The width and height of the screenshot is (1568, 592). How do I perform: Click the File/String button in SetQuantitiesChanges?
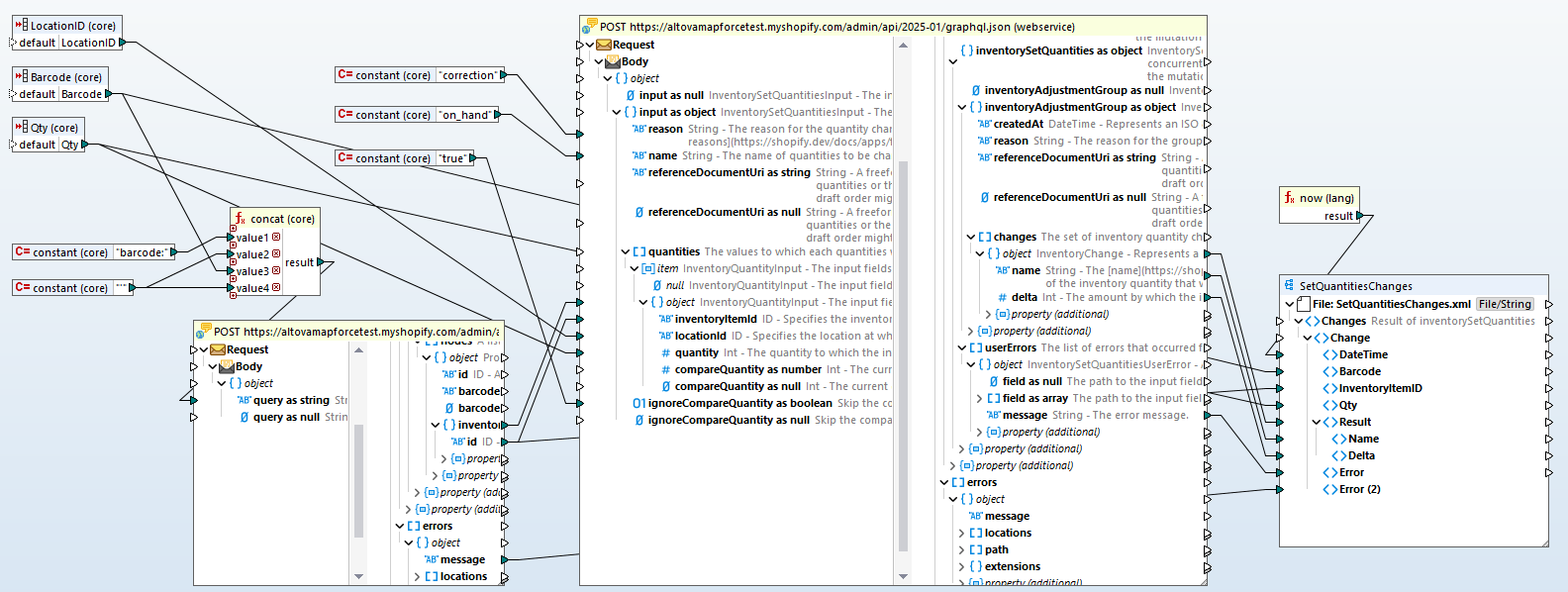click(x=1505, y=304)
